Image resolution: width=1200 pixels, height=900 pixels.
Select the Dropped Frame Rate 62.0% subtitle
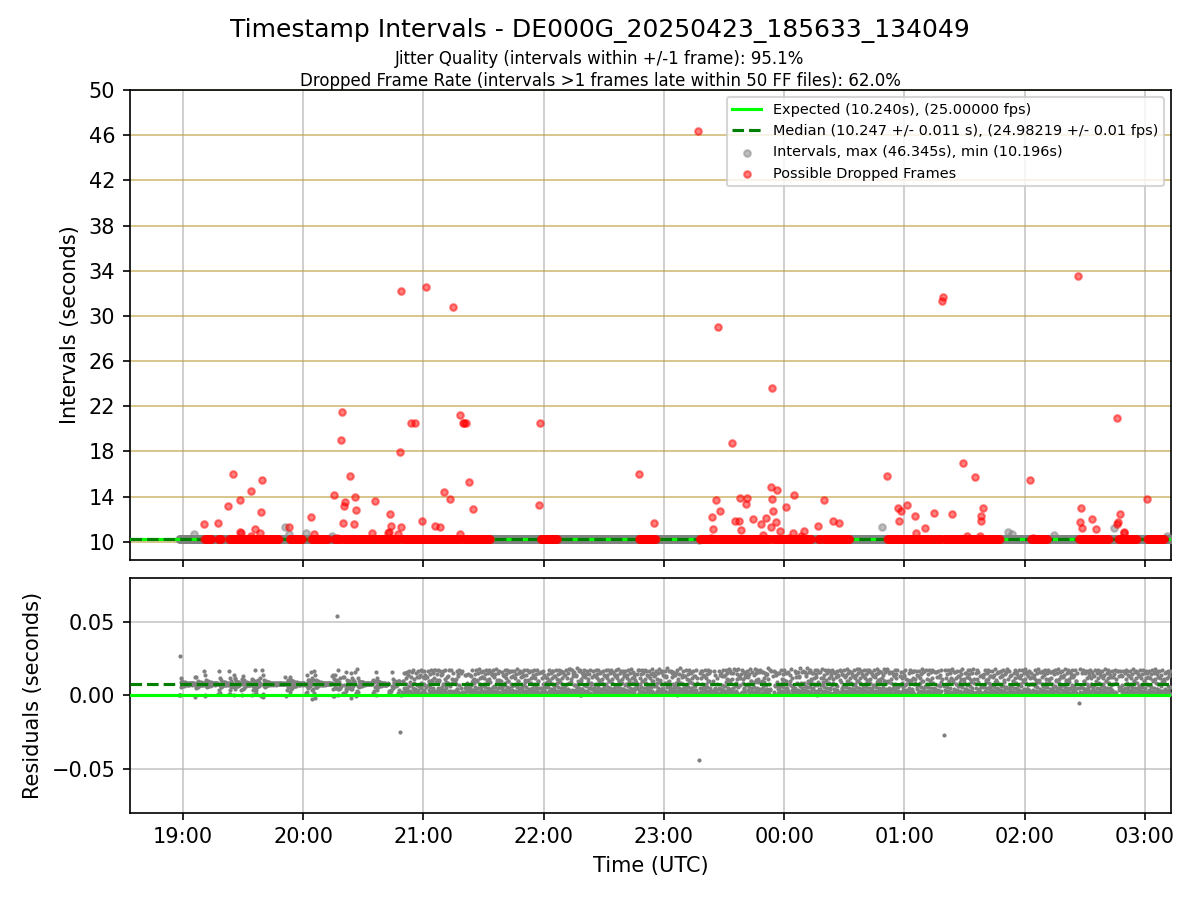pyautogui.click(x=600, y=79)
